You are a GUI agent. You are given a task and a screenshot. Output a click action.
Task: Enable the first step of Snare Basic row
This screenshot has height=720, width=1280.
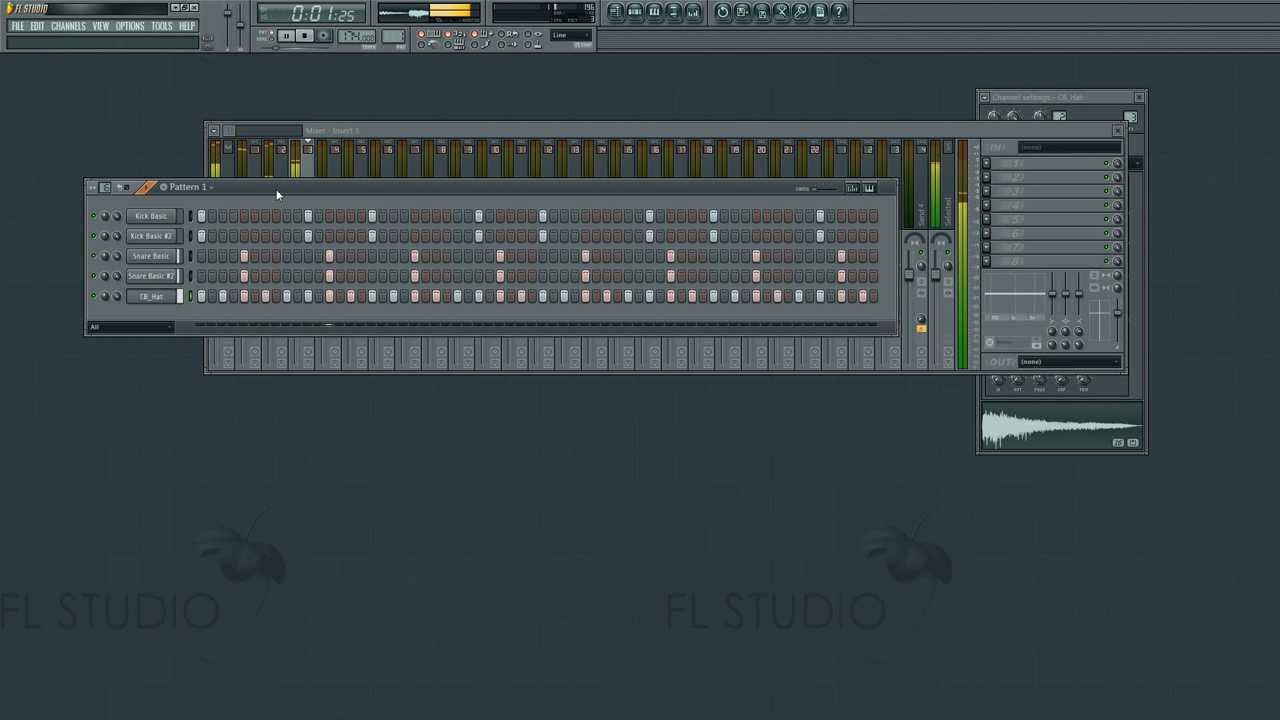tap(201, 256)
